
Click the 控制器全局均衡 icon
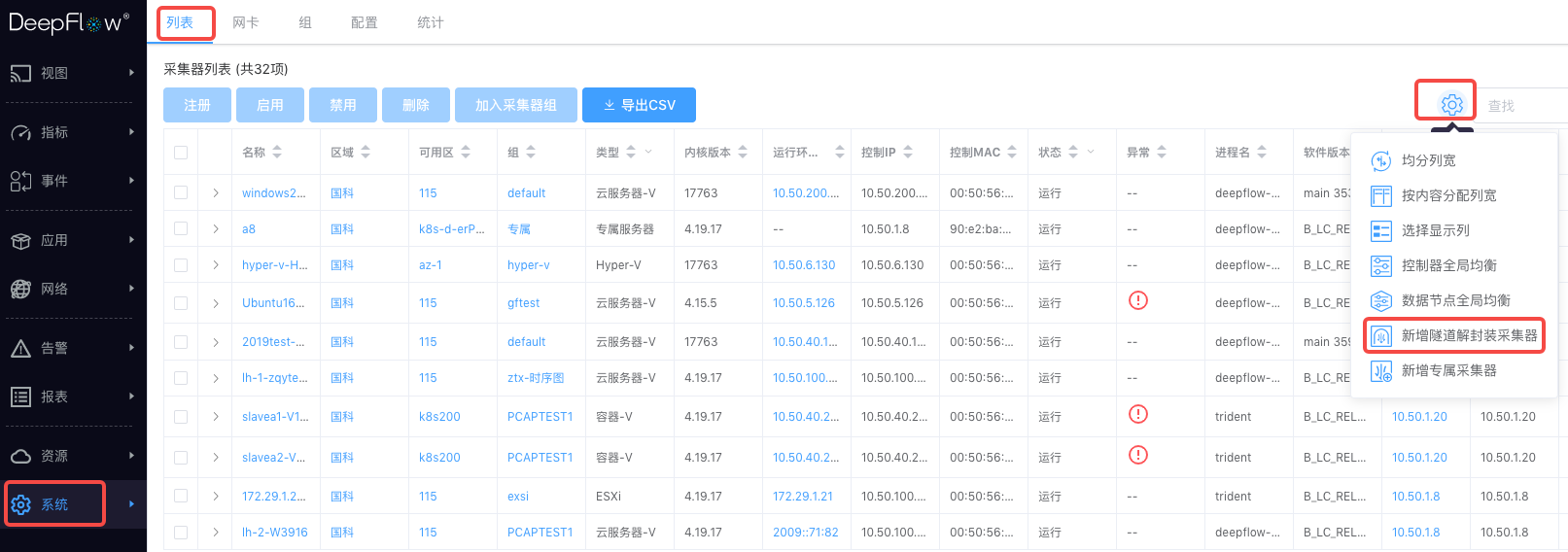click(x=1380, y=266)
